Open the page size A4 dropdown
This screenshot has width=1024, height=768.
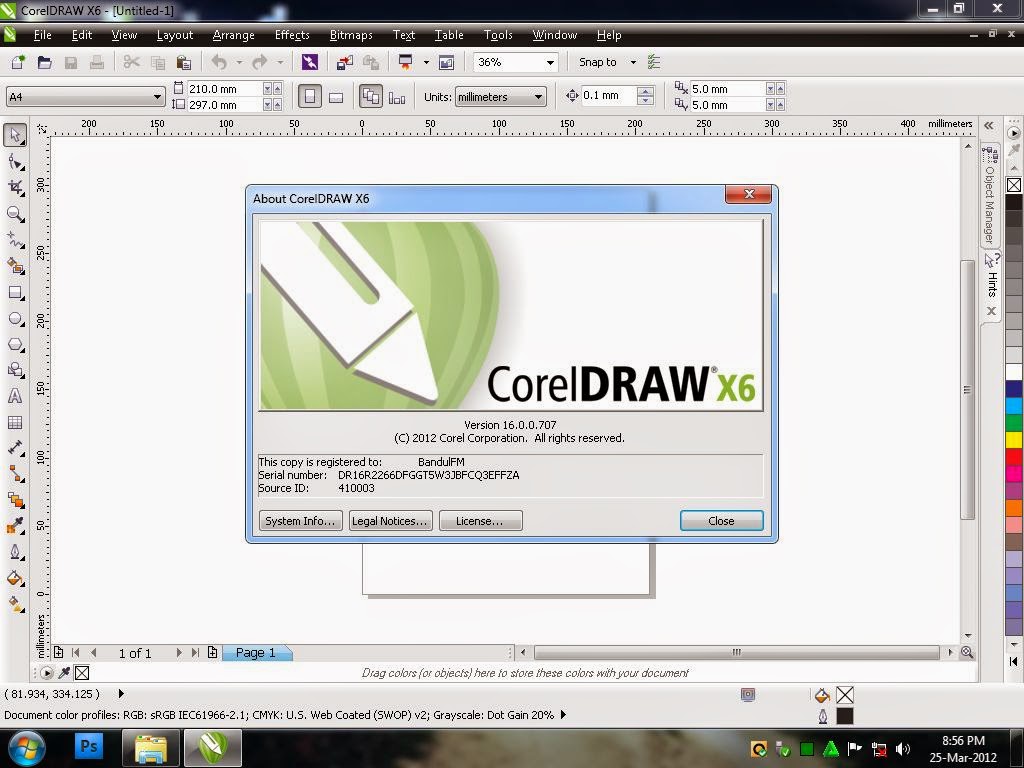click(x=157, y=97)
